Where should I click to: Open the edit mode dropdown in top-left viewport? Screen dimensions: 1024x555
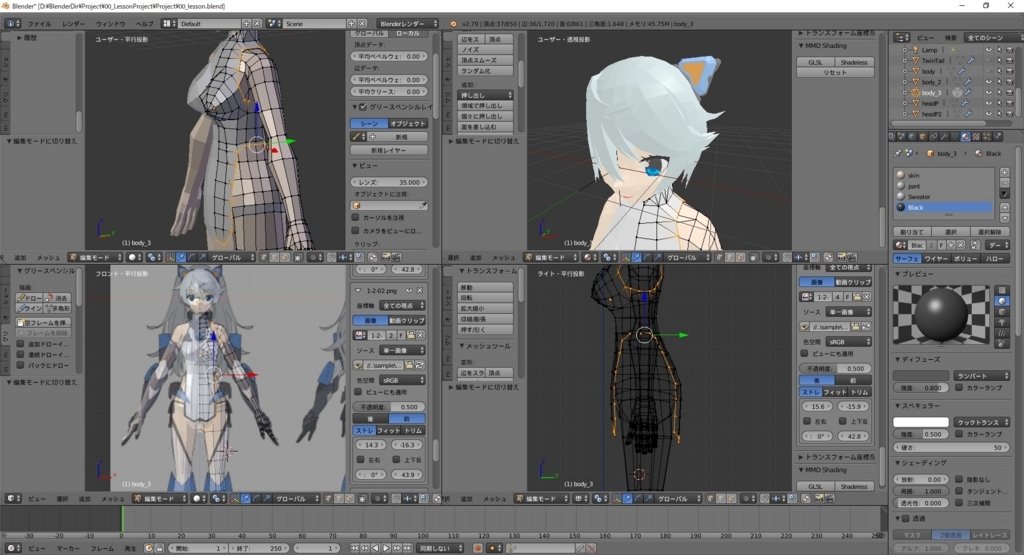(95, 257)
